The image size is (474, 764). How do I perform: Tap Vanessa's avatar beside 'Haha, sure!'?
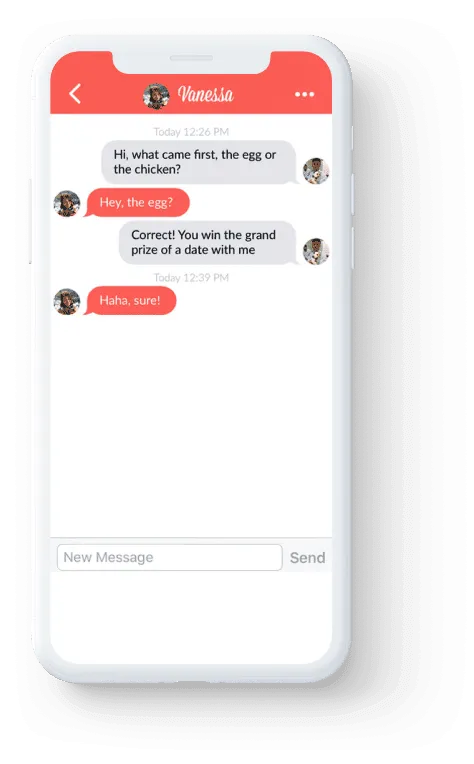[67, 302]
